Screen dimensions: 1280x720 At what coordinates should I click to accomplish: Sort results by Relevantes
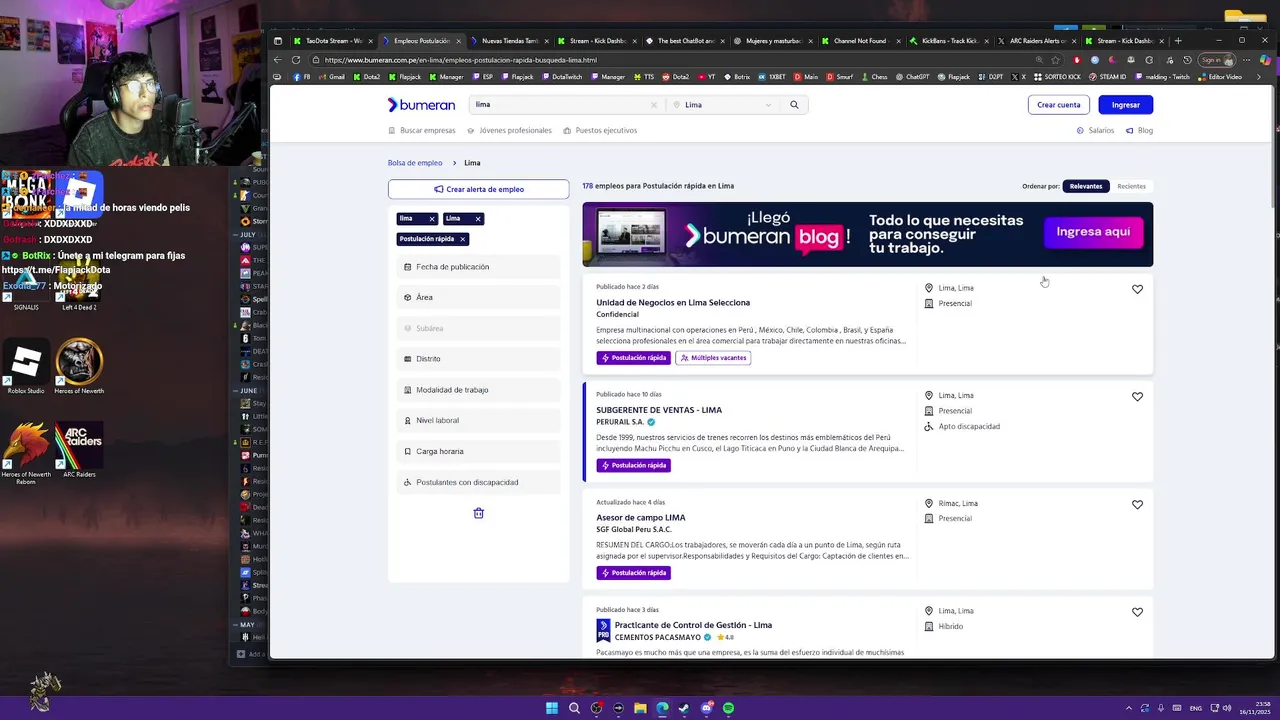1086,186
